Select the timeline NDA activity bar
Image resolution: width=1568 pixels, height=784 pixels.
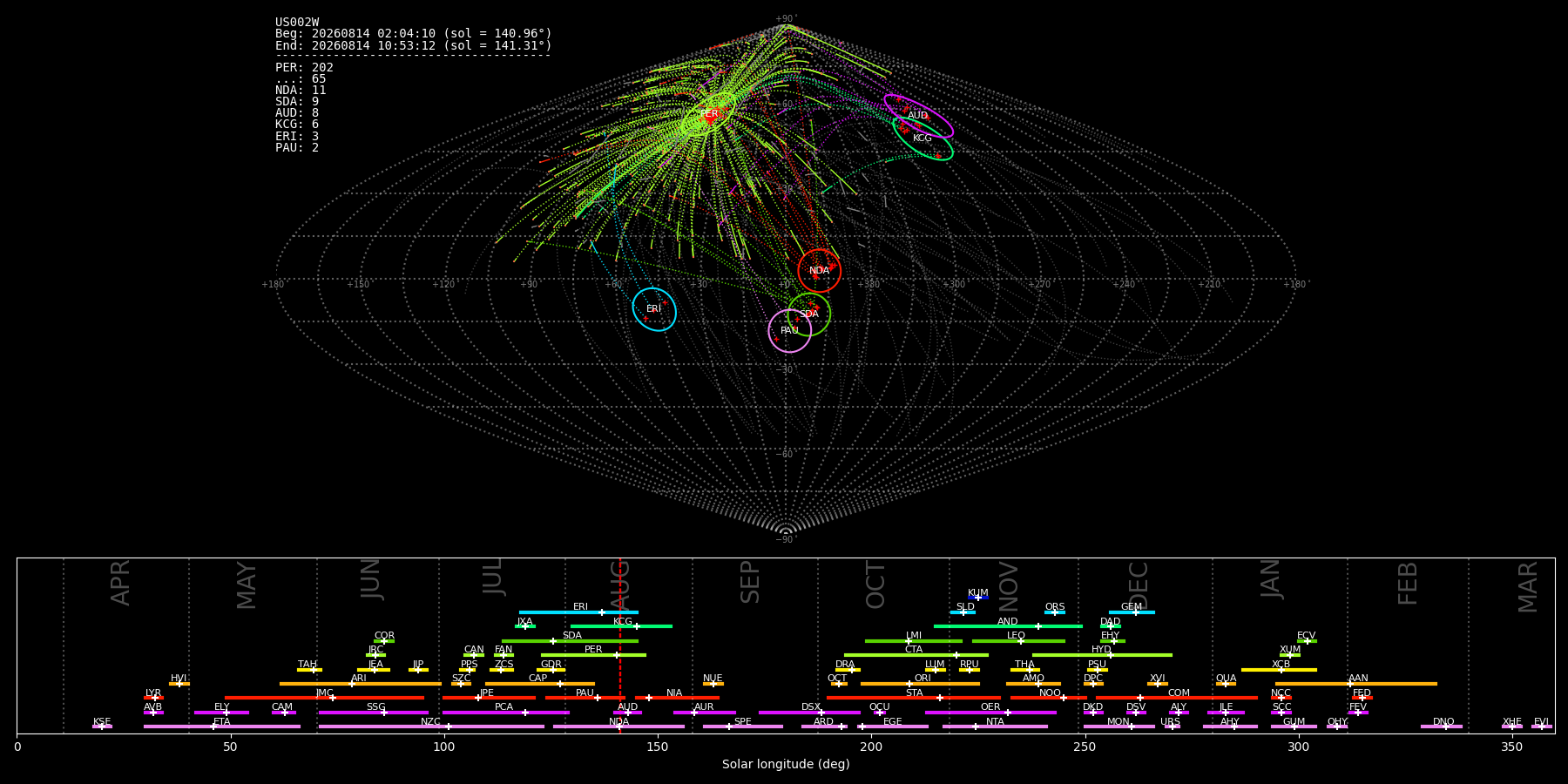(x=618, y=727)
